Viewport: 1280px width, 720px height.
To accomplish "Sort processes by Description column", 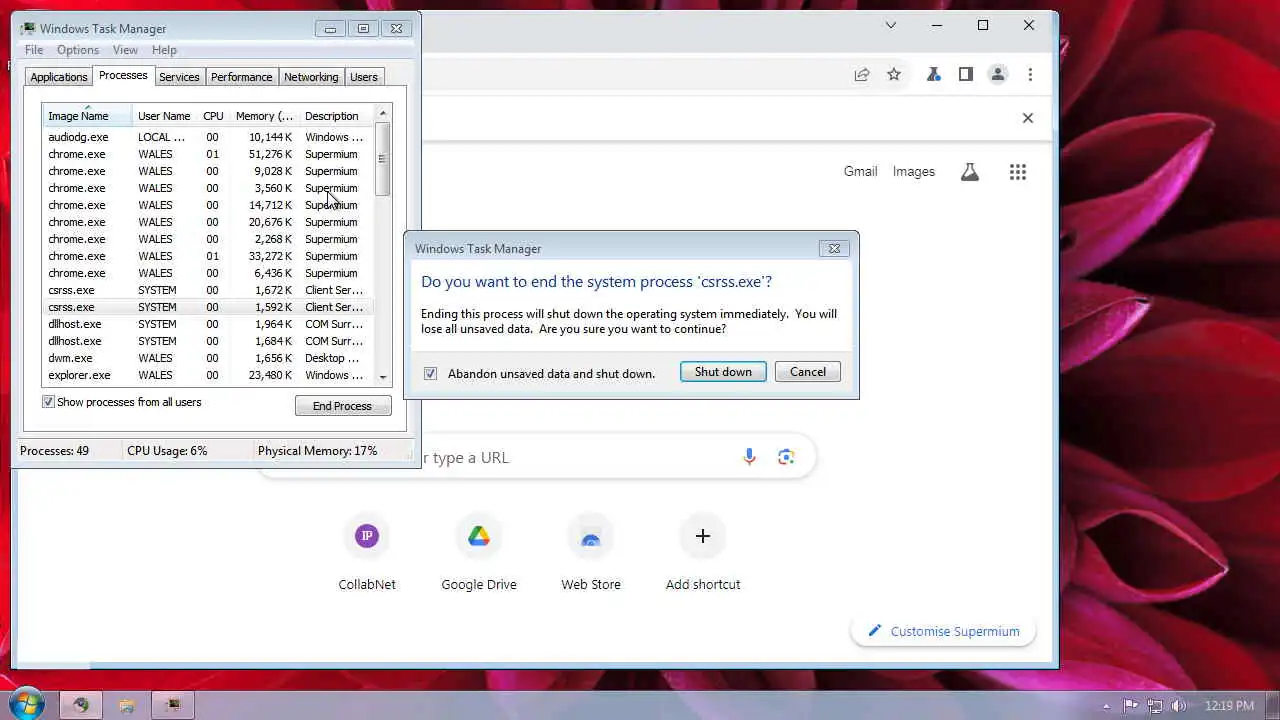I will 336,116.
